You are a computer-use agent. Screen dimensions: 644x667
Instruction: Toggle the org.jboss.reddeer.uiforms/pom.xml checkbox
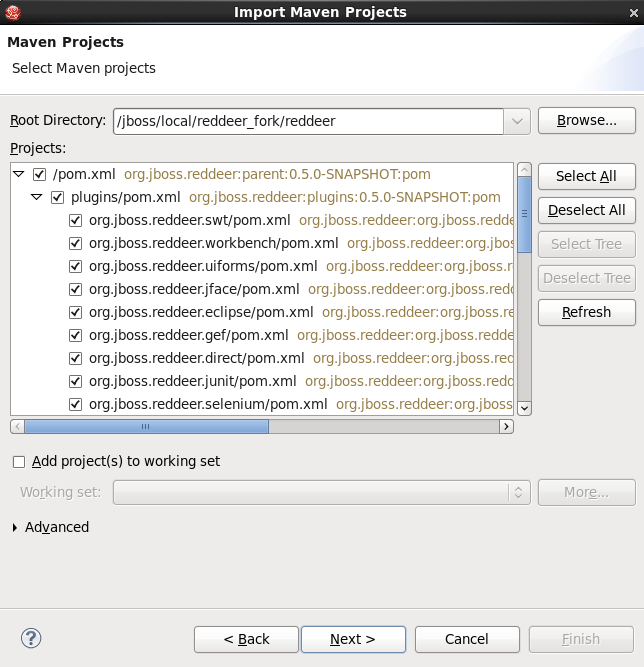coord(75,266)
